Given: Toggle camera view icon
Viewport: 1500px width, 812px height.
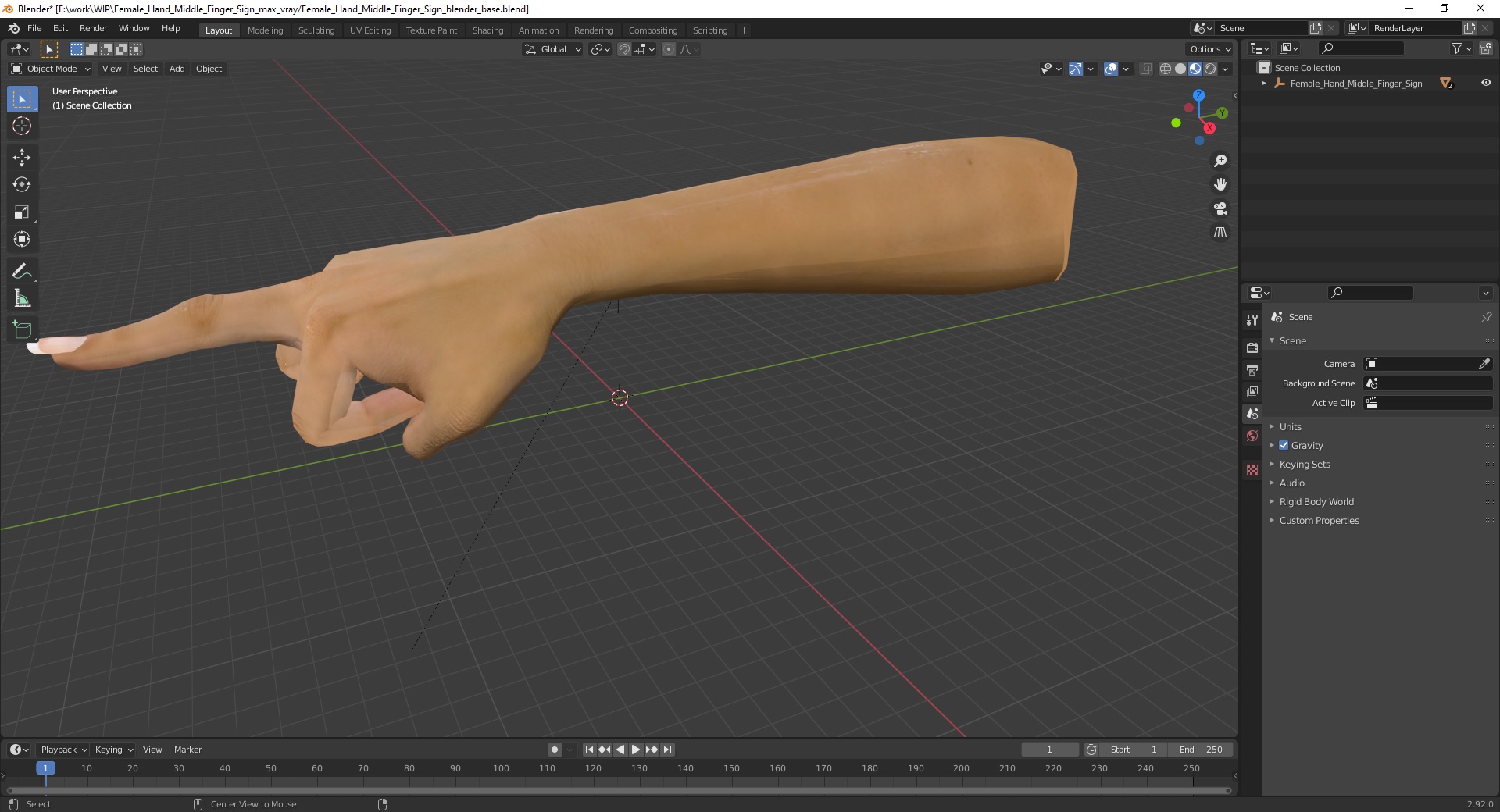Looking at the screenshot, I should click(1220, 208).
